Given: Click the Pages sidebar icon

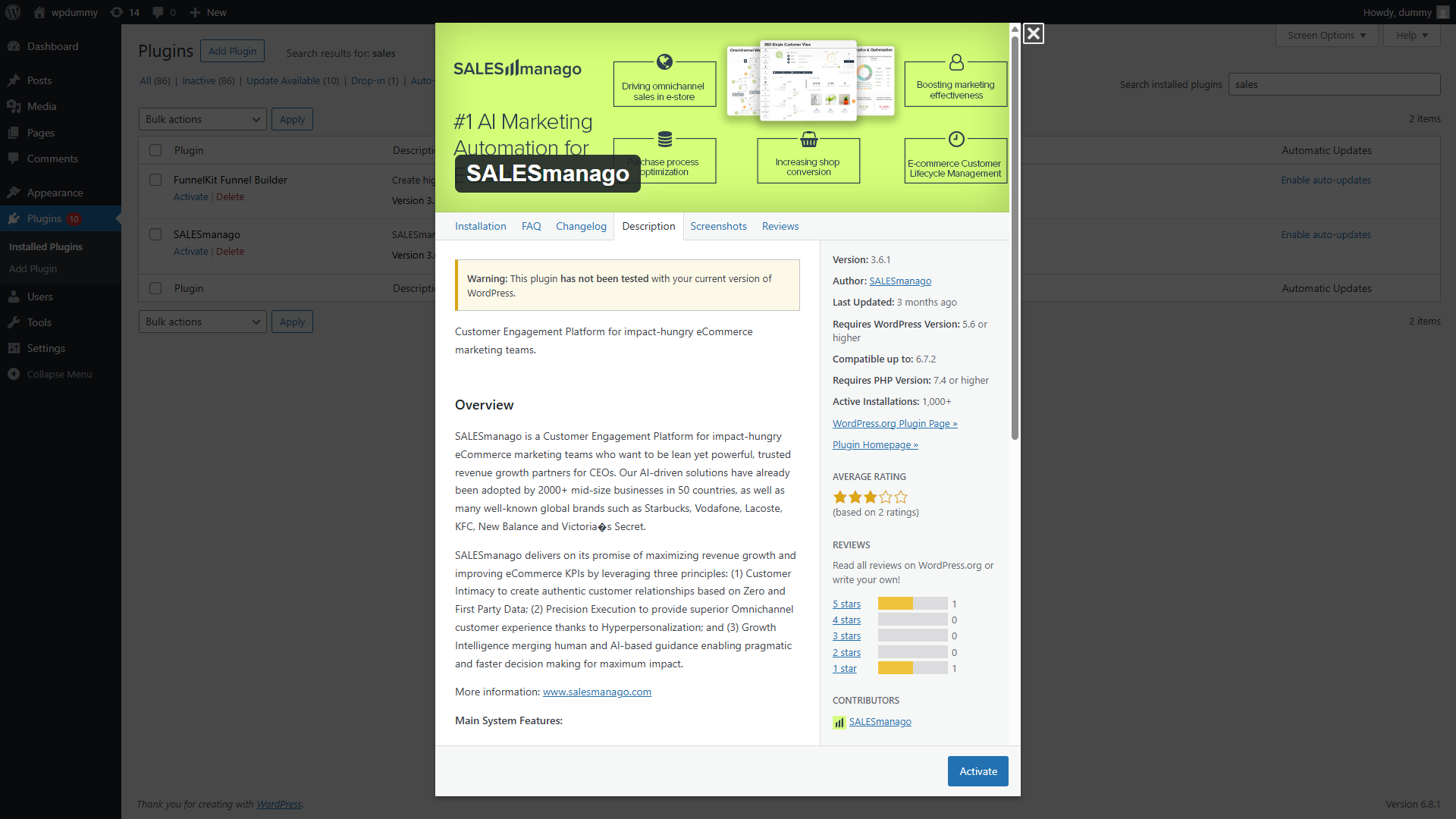Looking at the screenshot, I should click(x=14, y=133).
